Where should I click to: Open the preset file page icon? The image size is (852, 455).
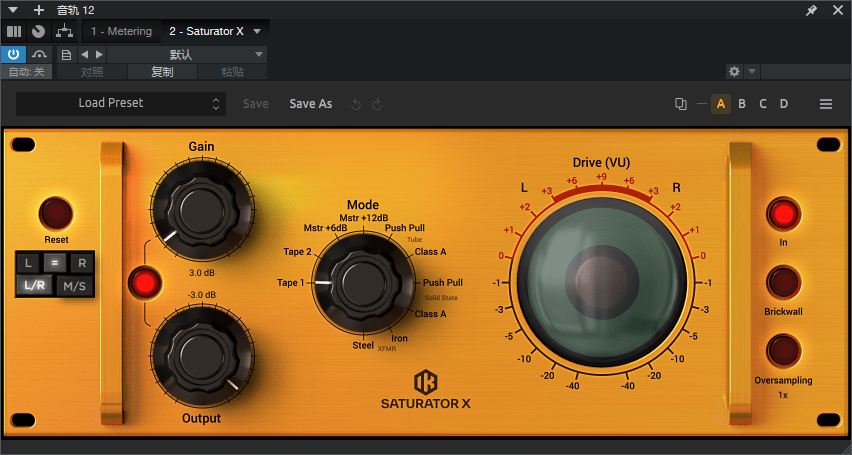point(66,55)
